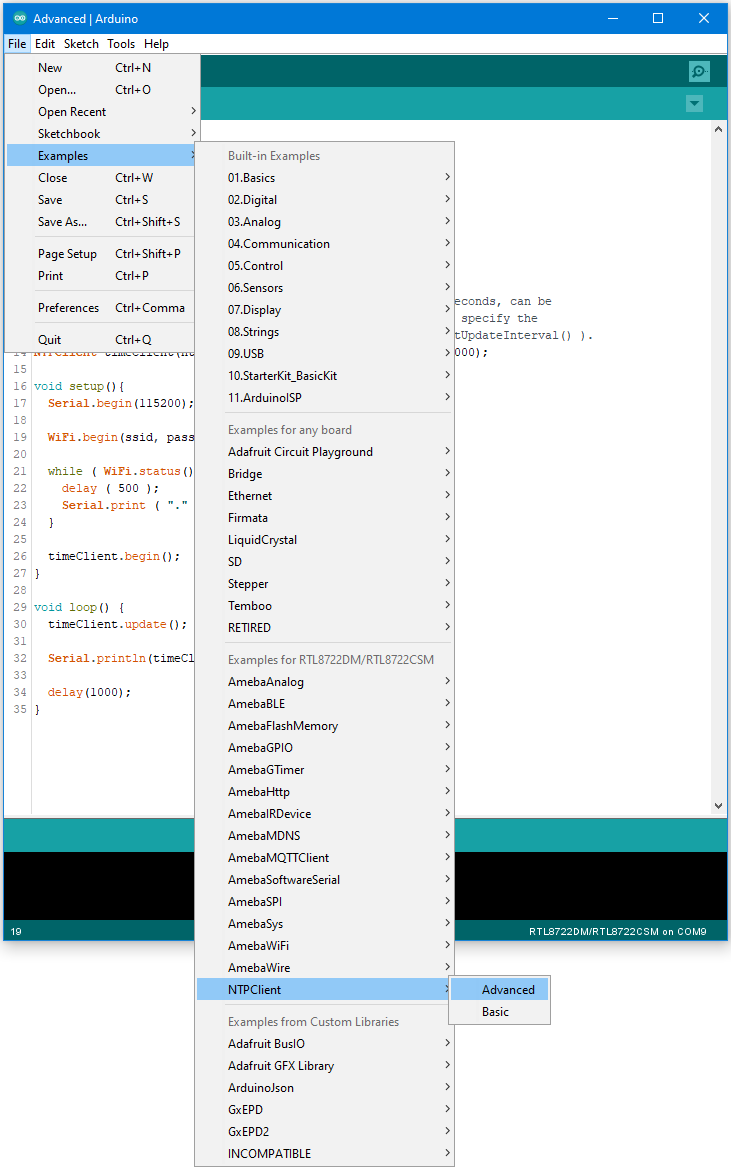This screenshot has width=731, height=1170.
Task: Open RETIRED examples submenu
Action: tap(324, 628)
